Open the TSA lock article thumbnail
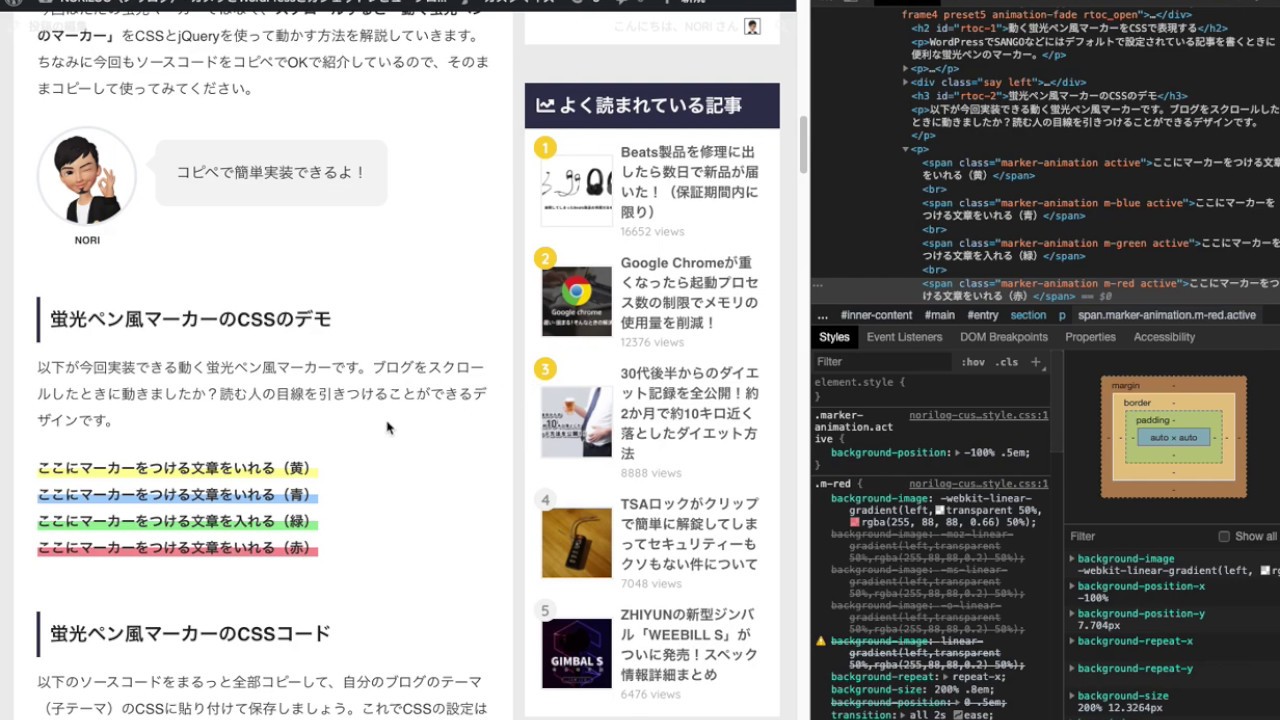 [577, 542]
